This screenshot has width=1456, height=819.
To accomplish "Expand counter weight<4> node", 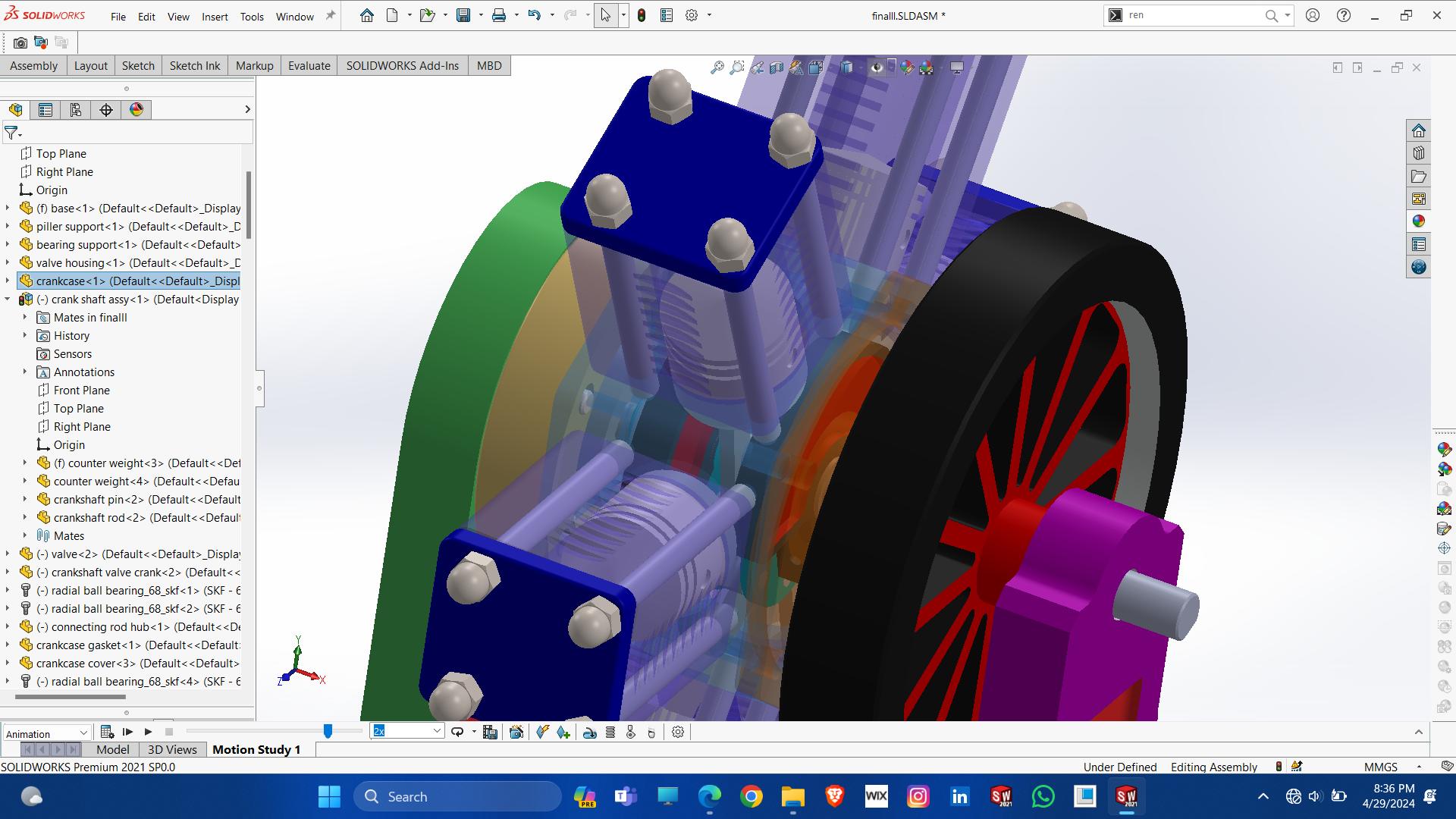I will point(24,482).
